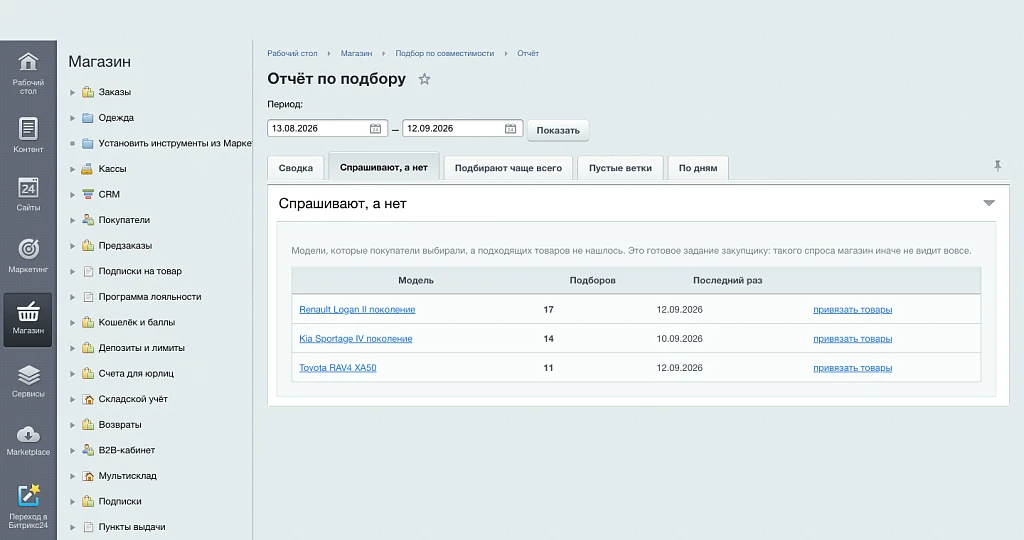Image resolution: width=1024 pixels, height=540 pixels.
Task: Click привязать товары for Toyota RAV4 XA50
Action: (852, 368)
